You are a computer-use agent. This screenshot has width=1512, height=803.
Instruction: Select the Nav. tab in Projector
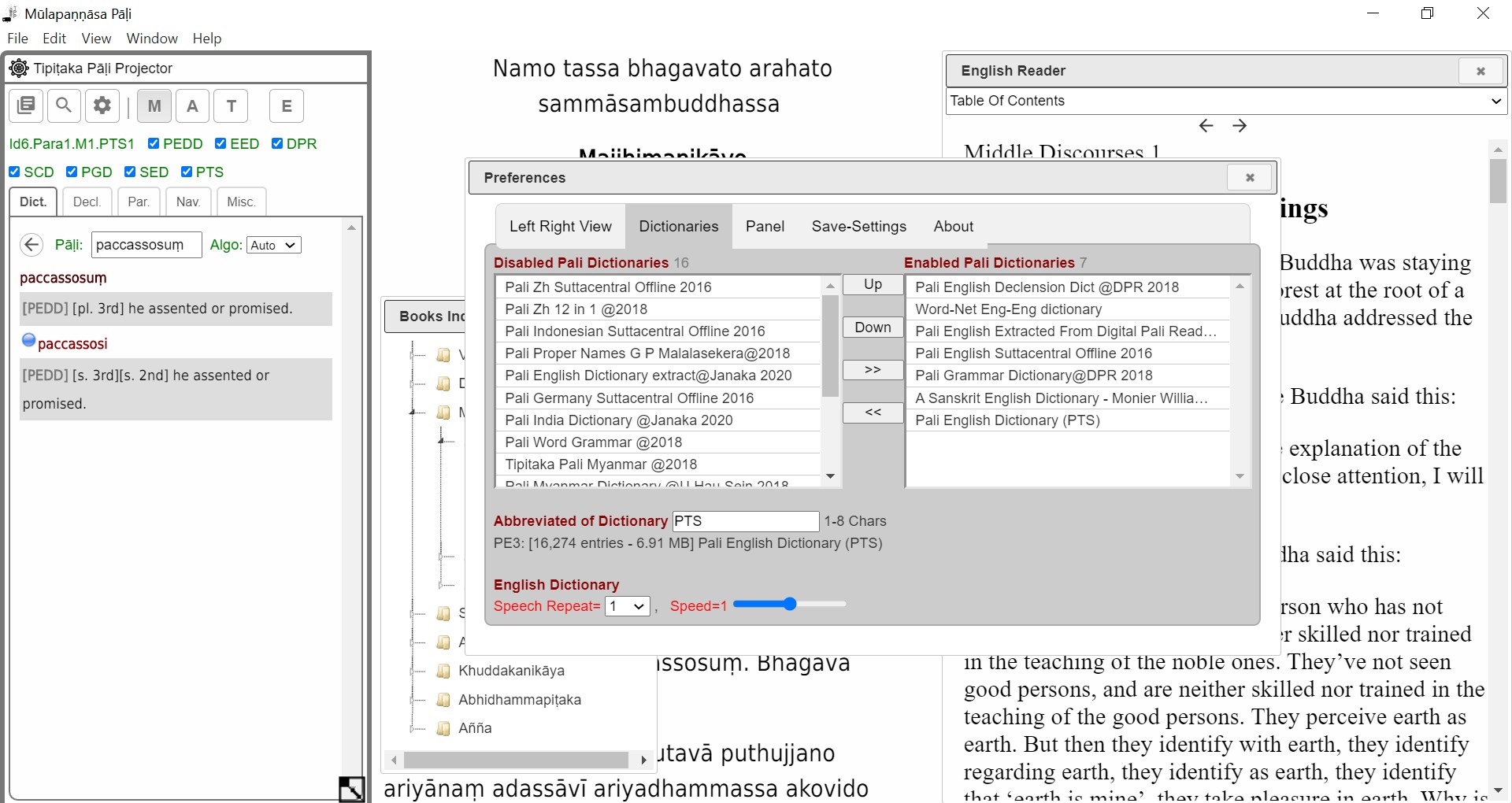[x=188, y=202]
